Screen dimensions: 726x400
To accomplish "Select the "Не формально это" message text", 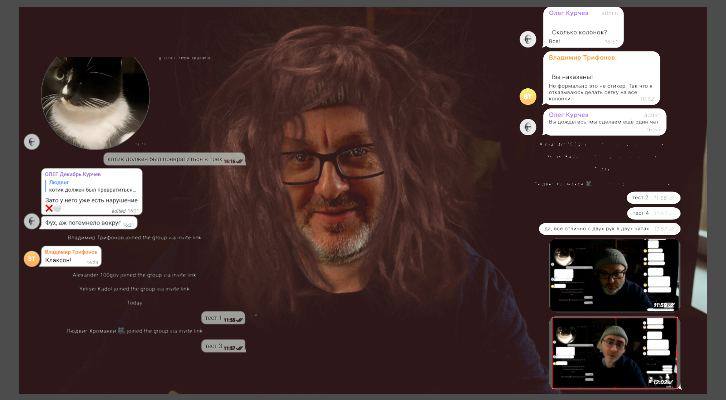I will (x=601, y=92).
